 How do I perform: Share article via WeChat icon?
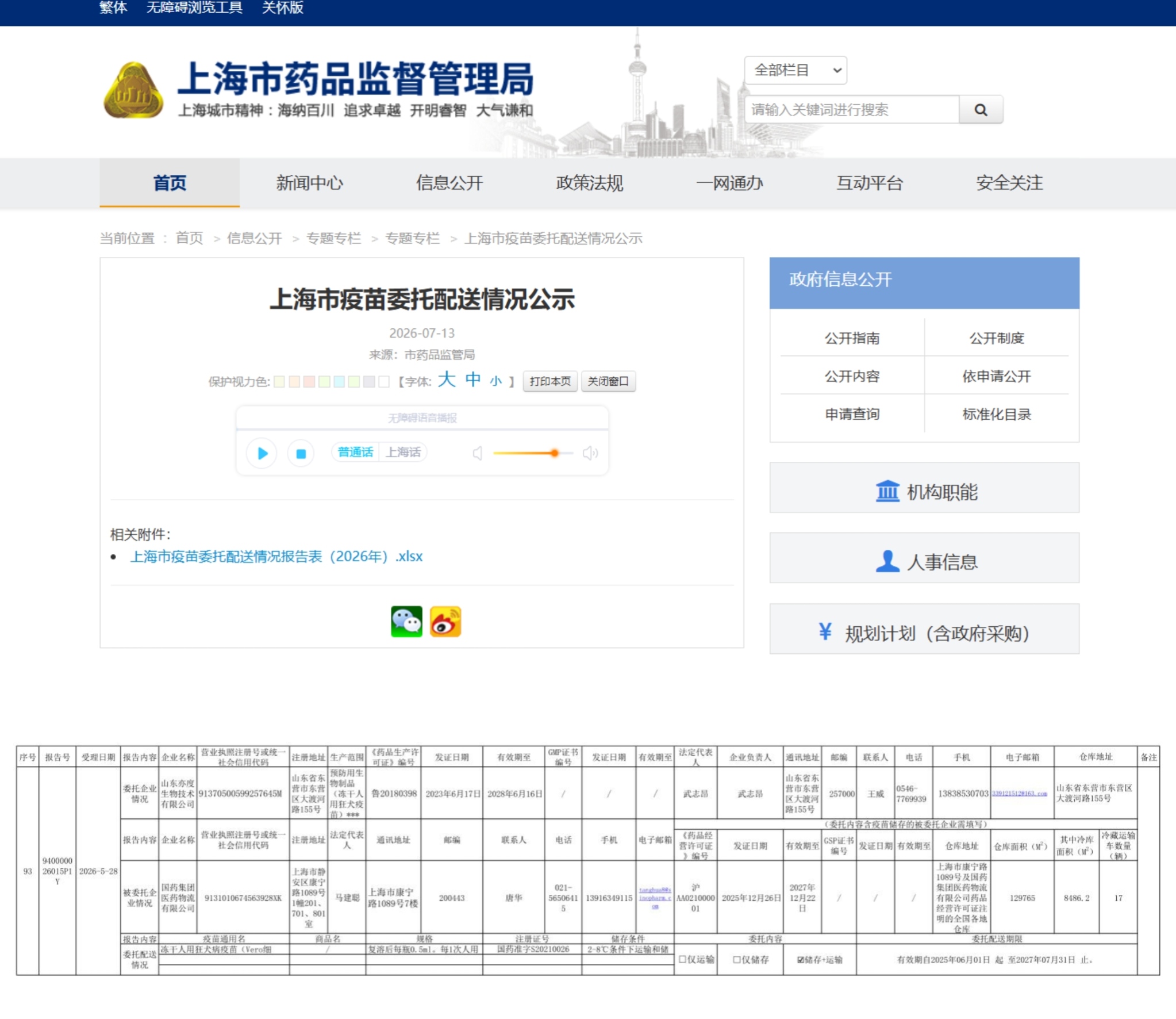click(406, 621)
